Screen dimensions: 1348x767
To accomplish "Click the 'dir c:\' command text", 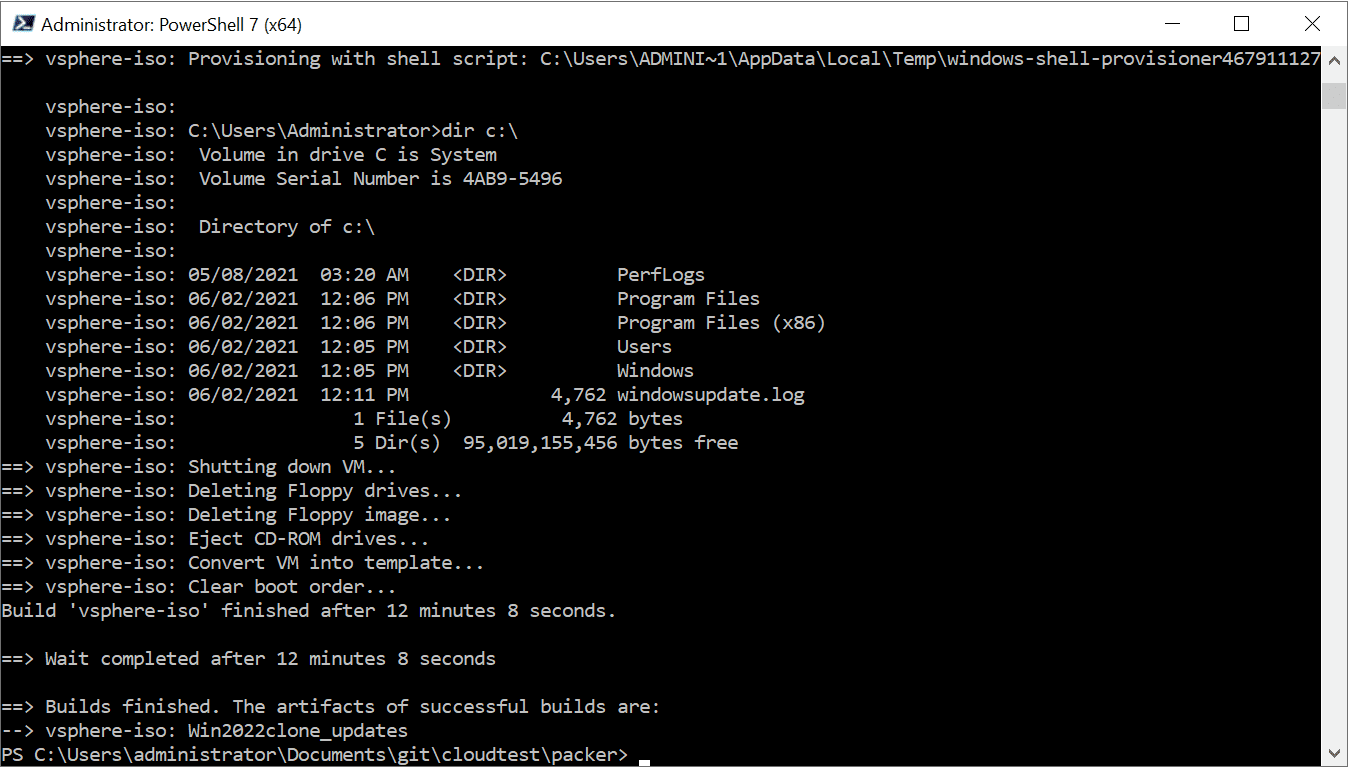I will 479,131.
